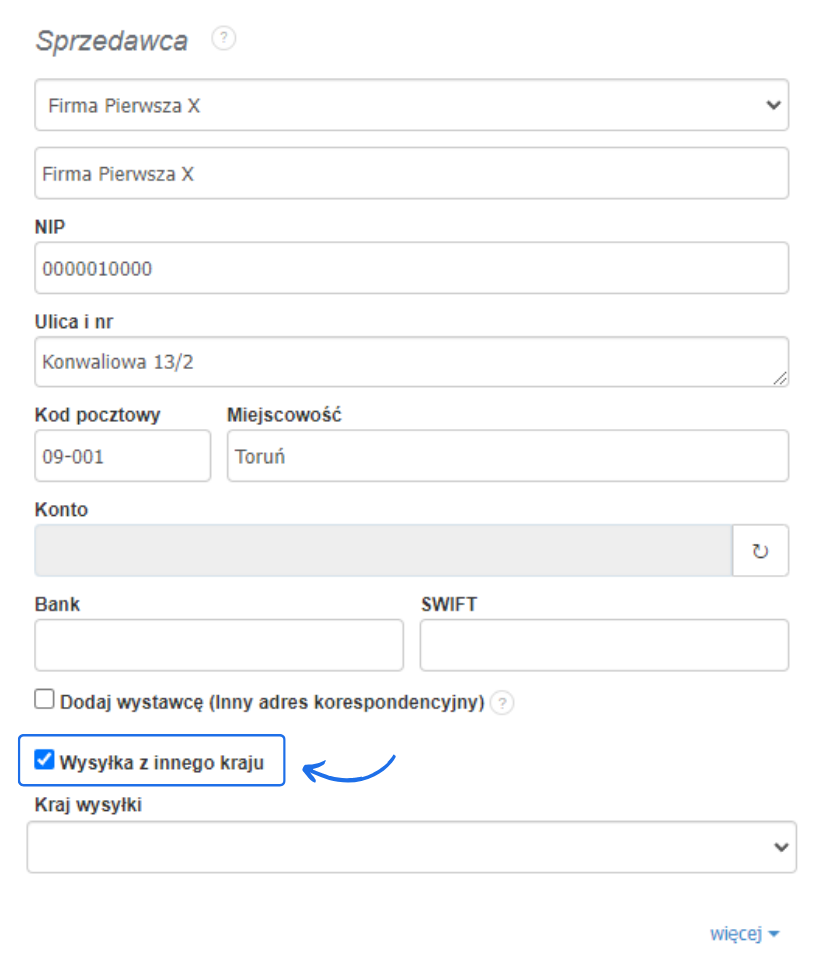The height and width of the screenshot is (964, 835).
Task: Click the refresh icon beside the Konto field
Action: [761, 550]
